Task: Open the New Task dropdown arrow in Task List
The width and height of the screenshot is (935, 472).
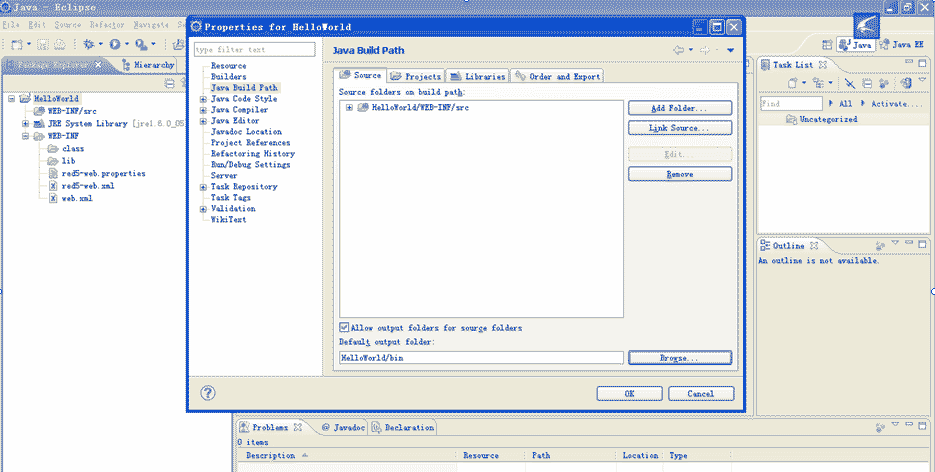Action: tap(803, 83)
